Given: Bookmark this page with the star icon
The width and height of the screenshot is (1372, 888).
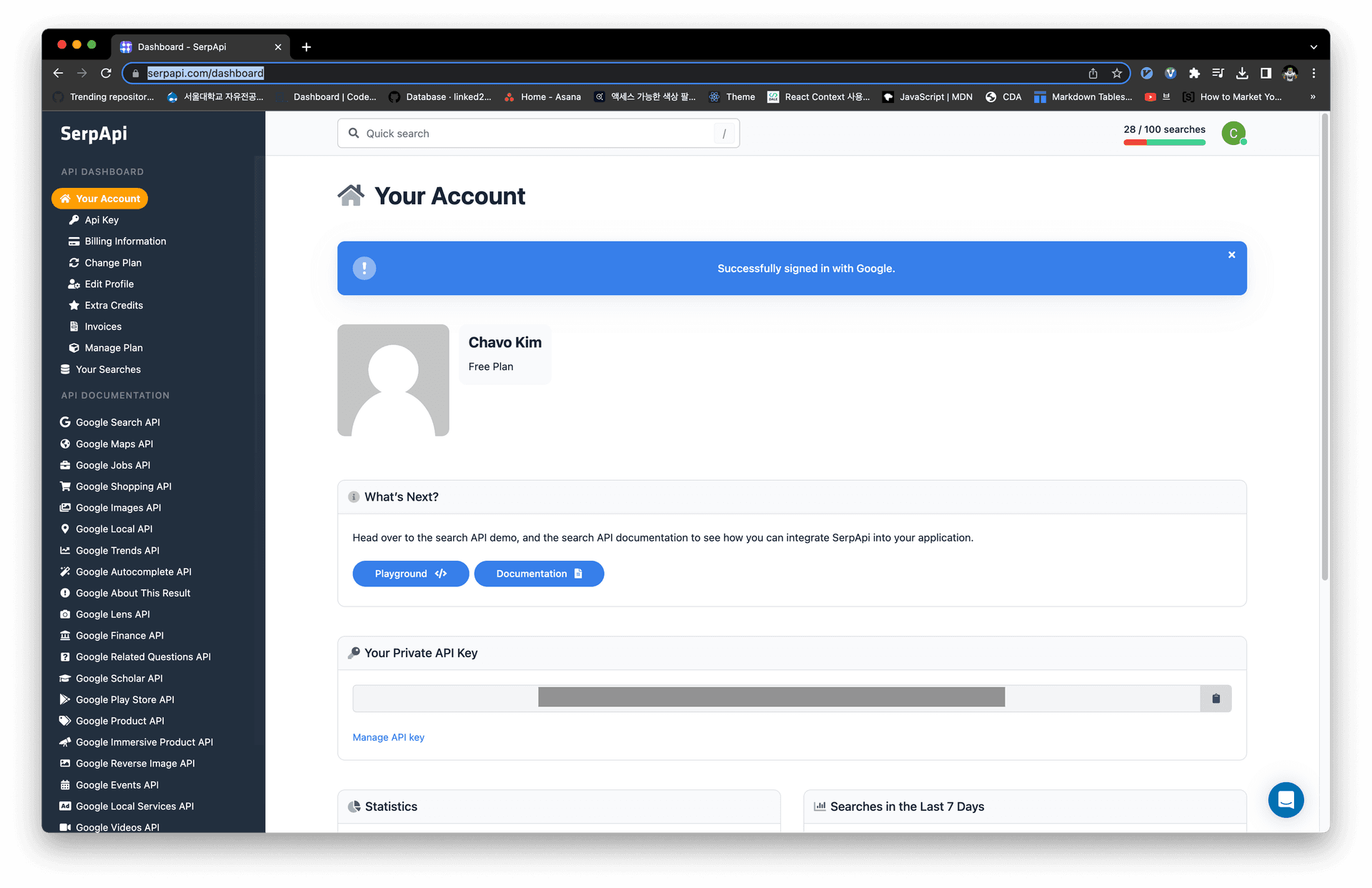Looking at the screenshot, I should pyautogui.click(x=1117, y=73).
